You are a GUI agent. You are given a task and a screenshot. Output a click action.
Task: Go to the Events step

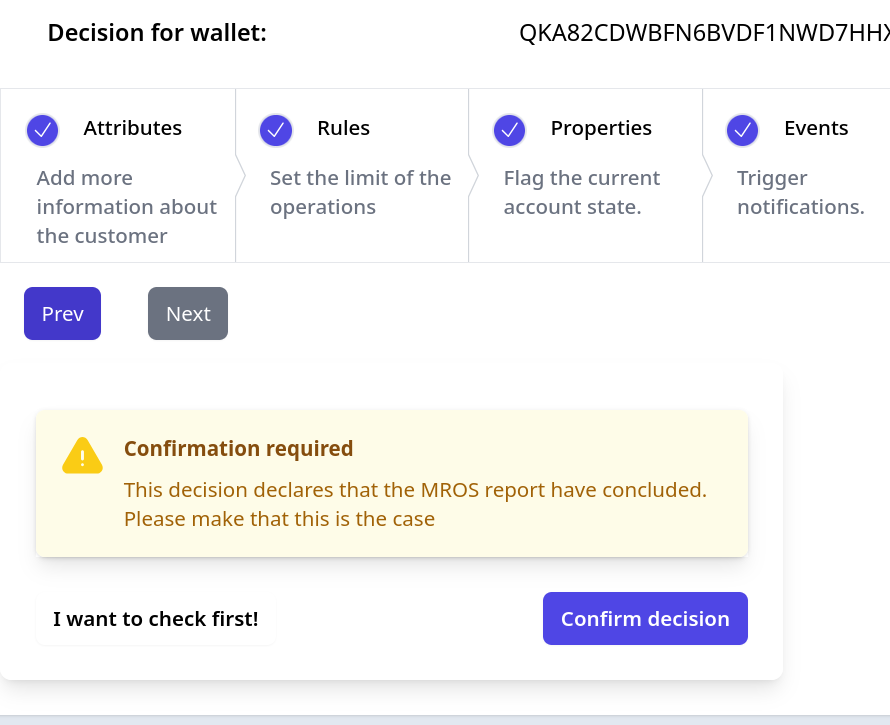(796, 175)
